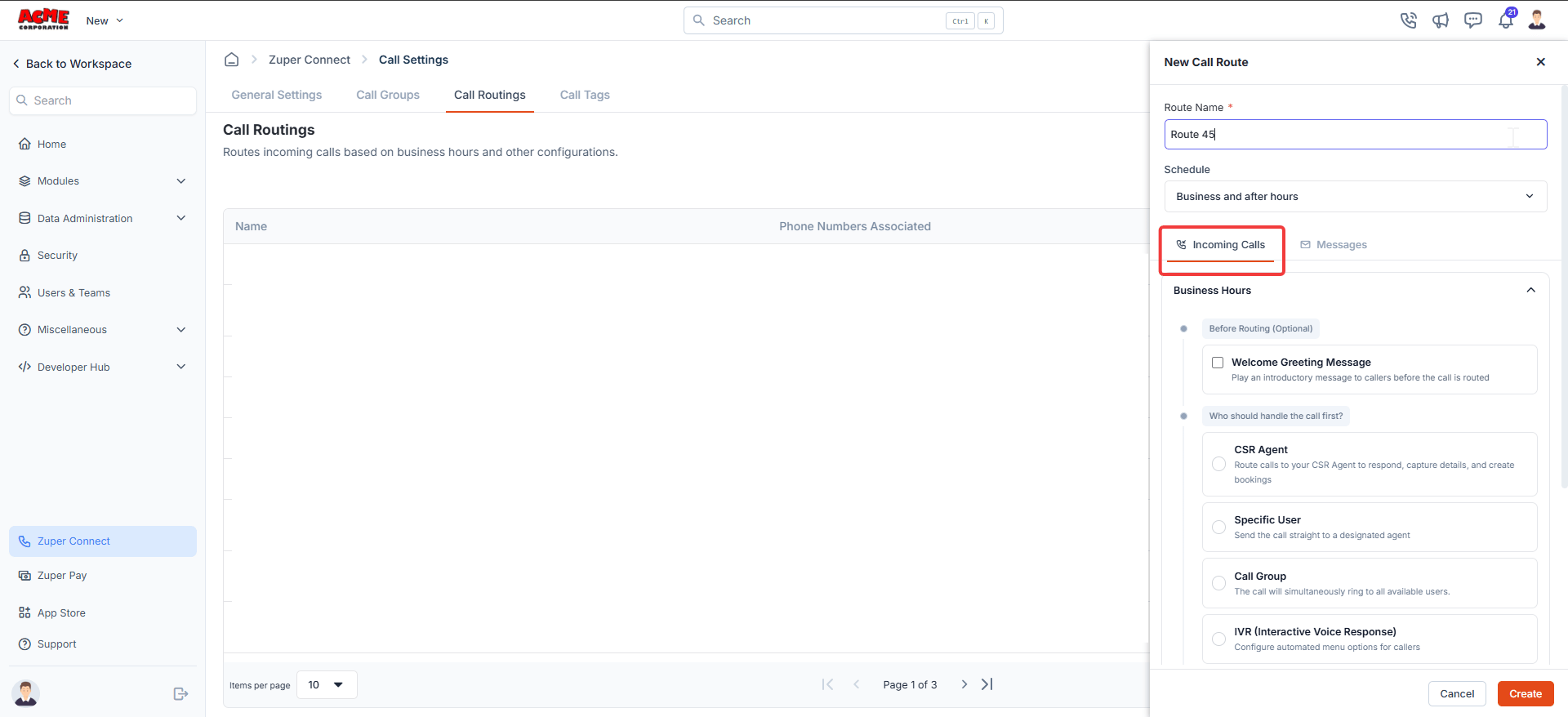Click Back to Workspace link
This screenshot has height=717, width=1568.
[72, 64]
